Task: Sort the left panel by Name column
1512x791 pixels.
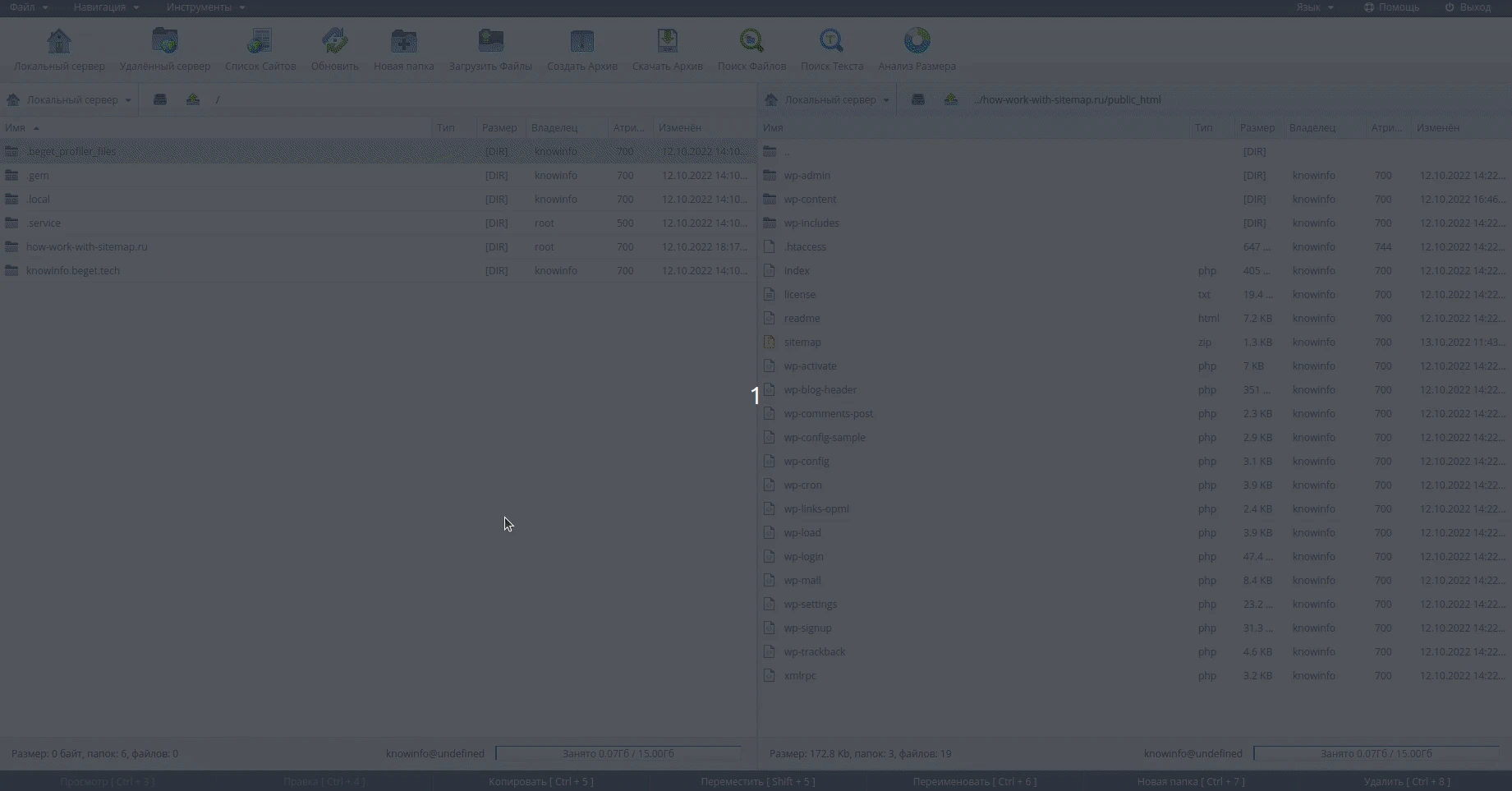Action: pos(16,128)
